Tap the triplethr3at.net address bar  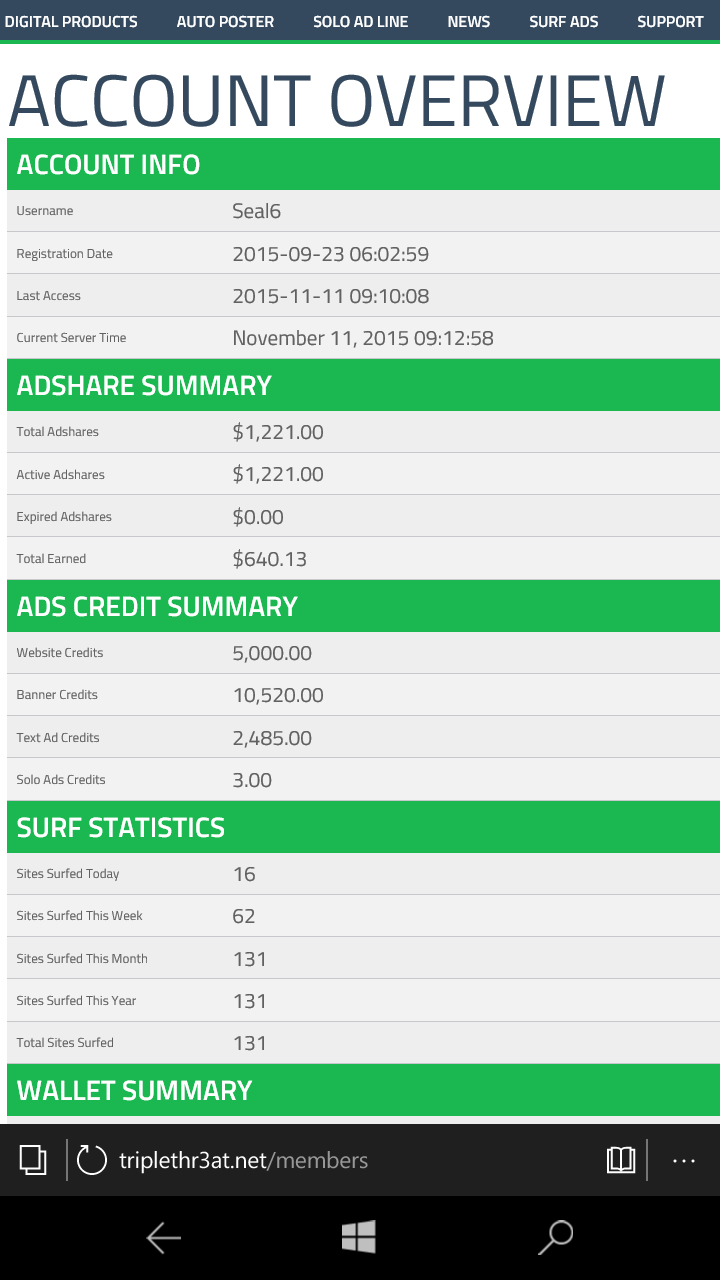(243, 1160)
